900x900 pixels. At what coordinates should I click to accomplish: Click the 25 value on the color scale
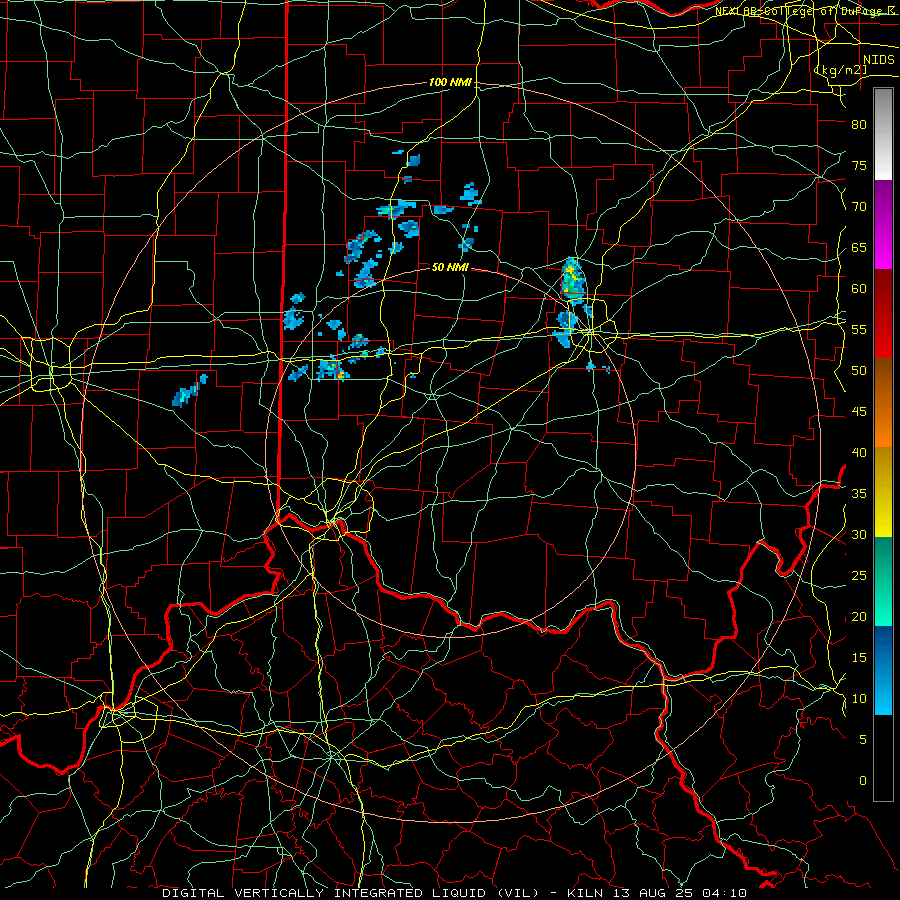pyautogui.click(x=859, y=576)
